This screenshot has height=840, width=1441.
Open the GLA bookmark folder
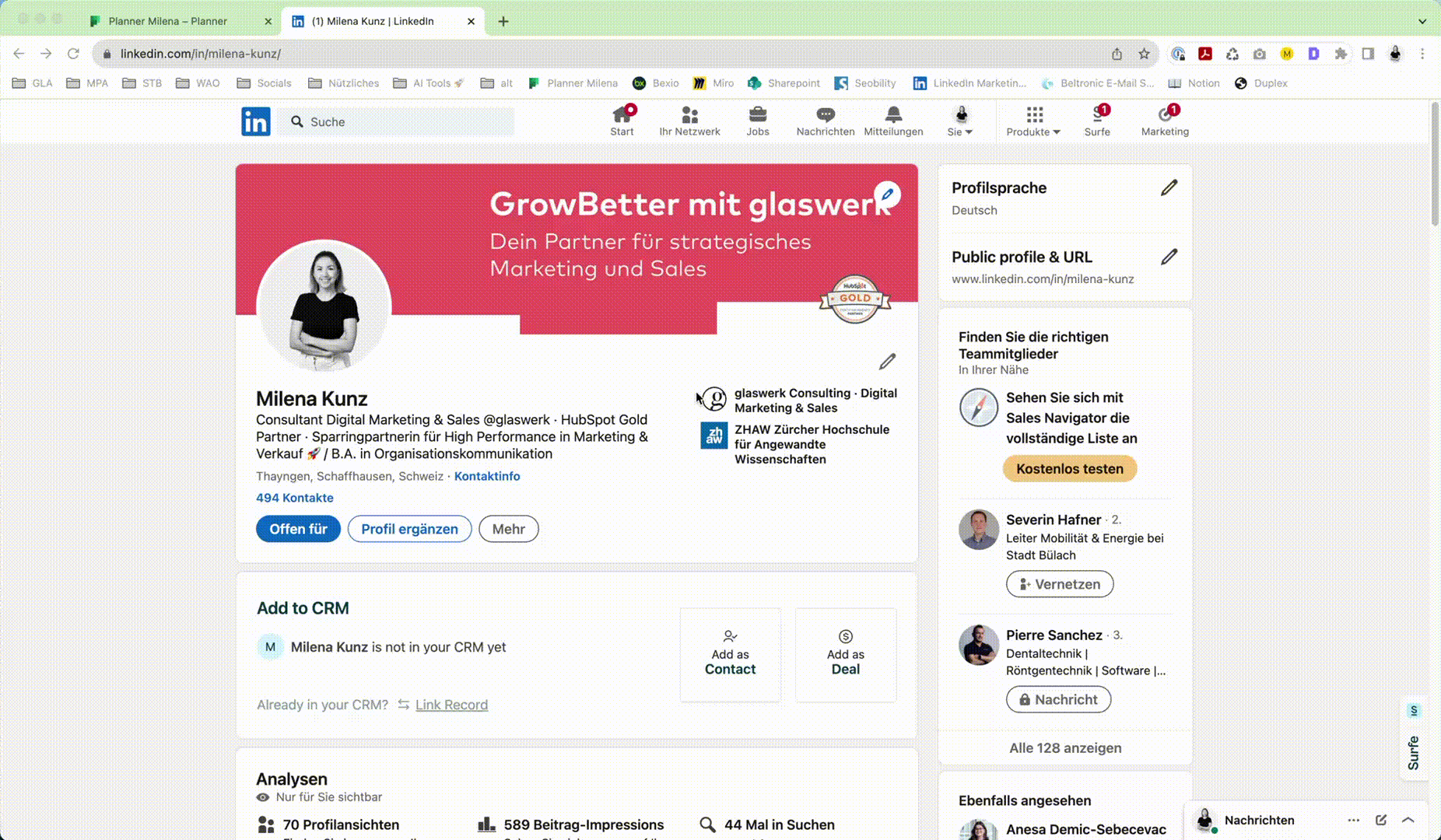pyautogui.click(x=33, y=83)
